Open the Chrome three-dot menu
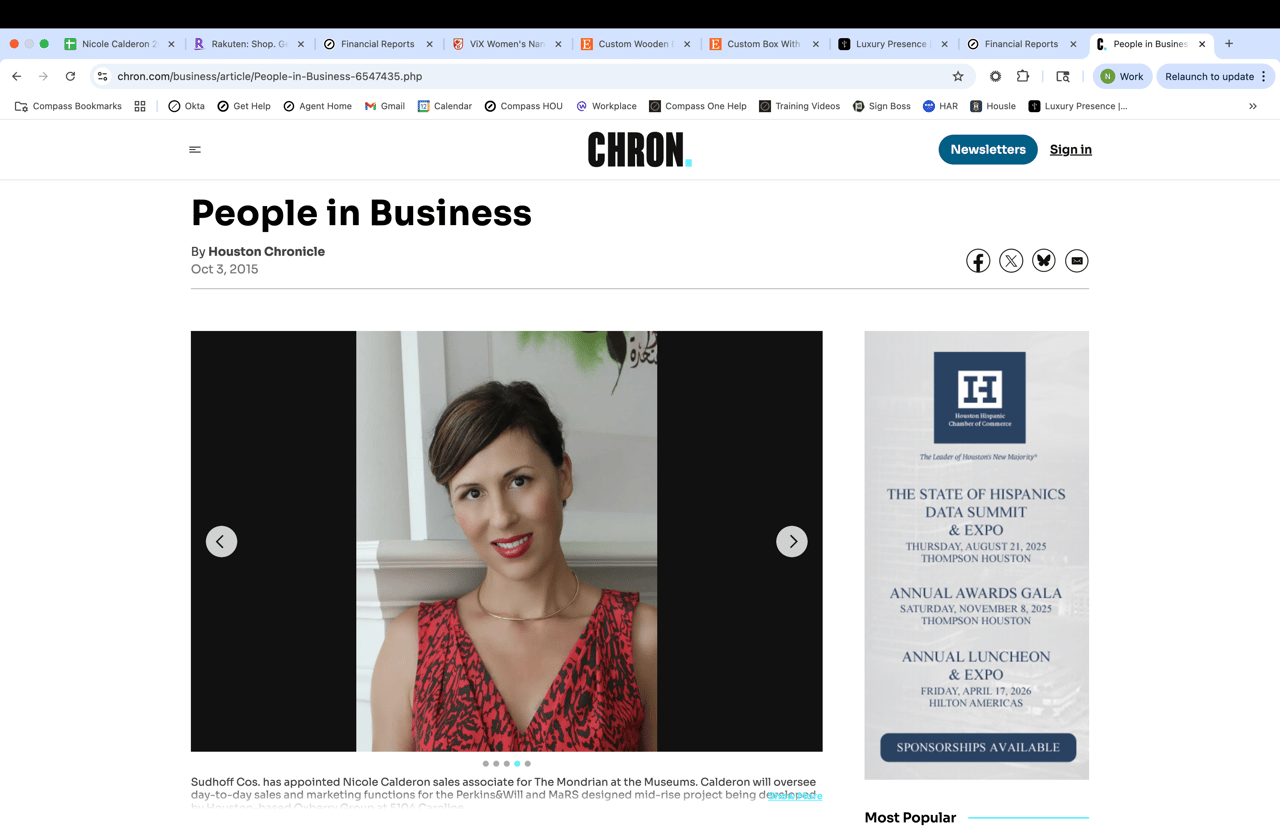 tap(1264, 76)
